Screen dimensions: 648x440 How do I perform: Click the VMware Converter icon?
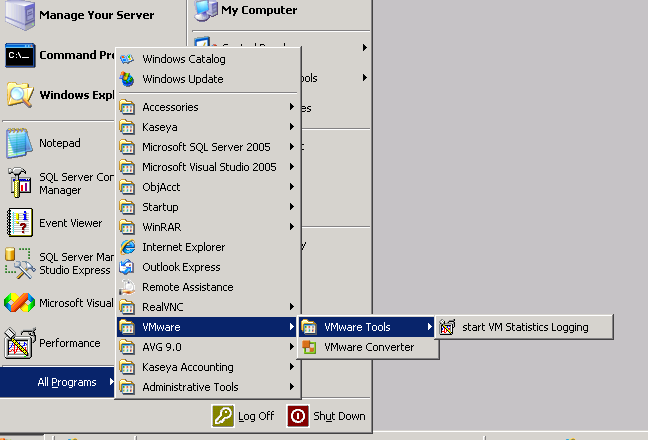pyautogui.click(x=309, y=347)
